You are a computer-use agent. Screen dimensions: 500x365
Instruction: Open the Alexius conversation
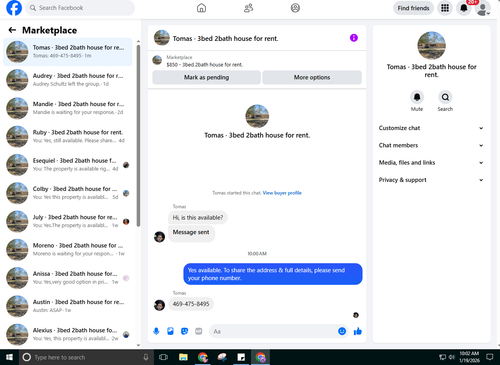68,334
